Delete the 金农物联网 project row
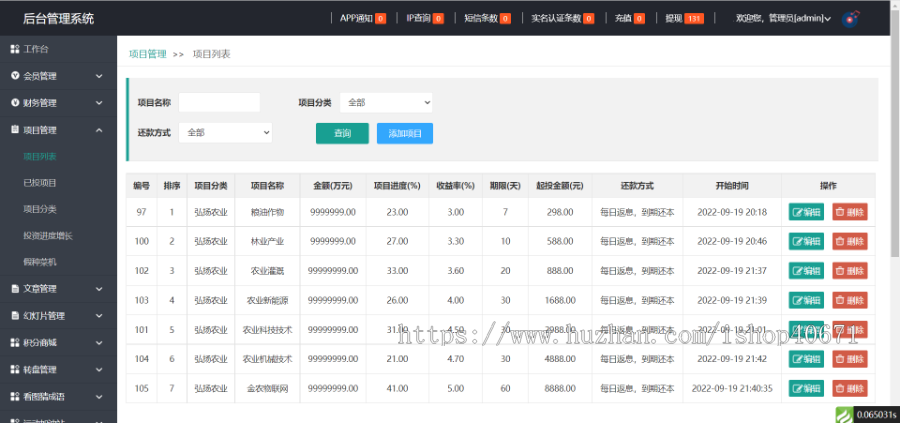The image size is (900, 423). pyautogui.click(x=849, y=388)
